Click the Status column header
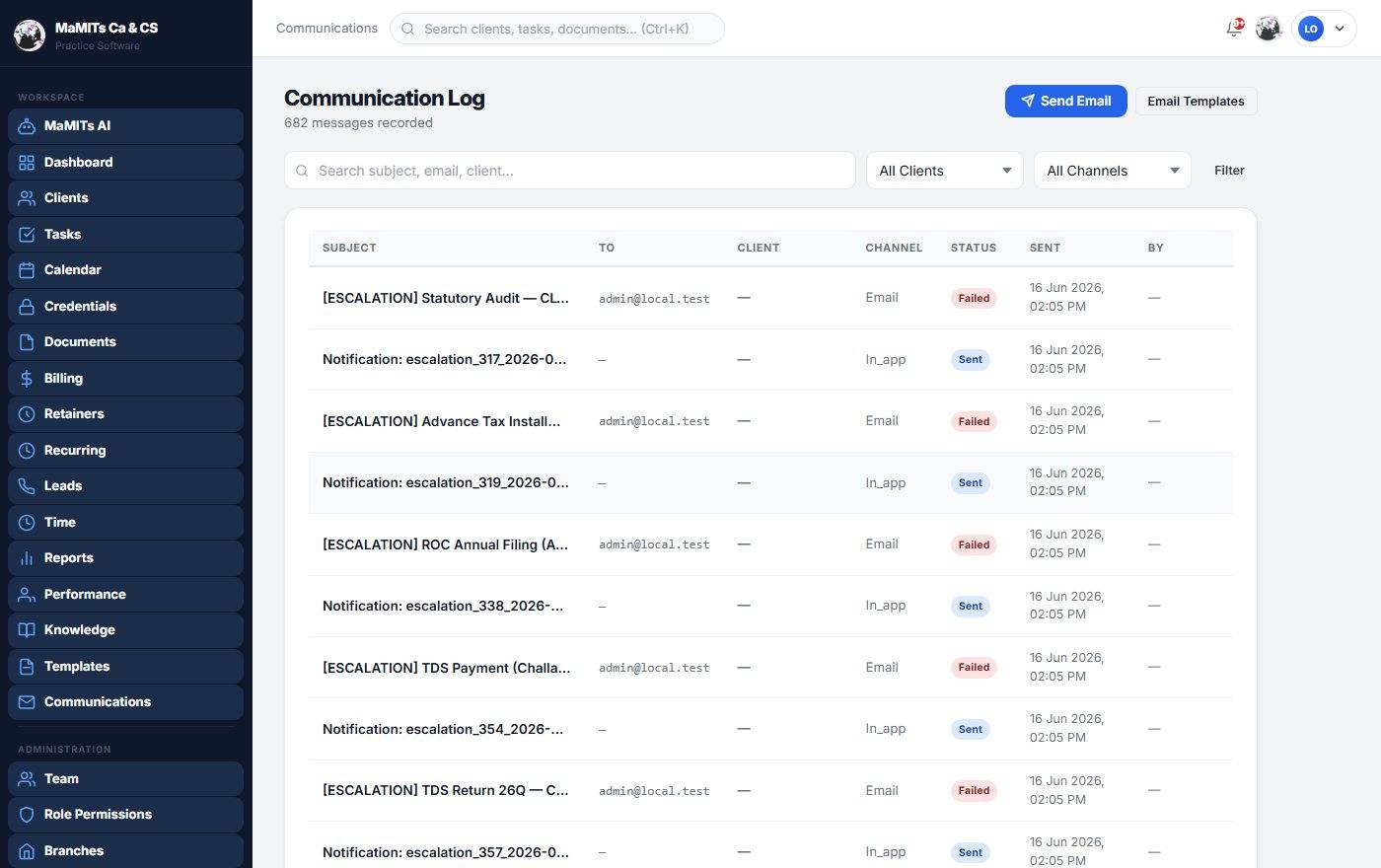This screenshot has width=1381, height=868. [974, 248]
